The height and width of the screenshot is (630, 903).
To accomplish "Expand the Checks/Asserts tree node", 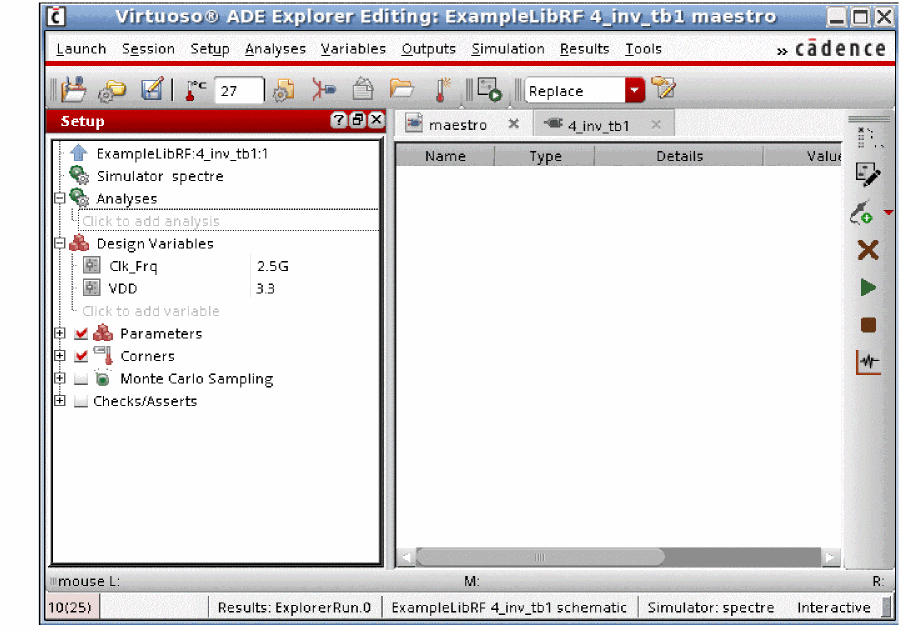I will click(x=60, y=401).
